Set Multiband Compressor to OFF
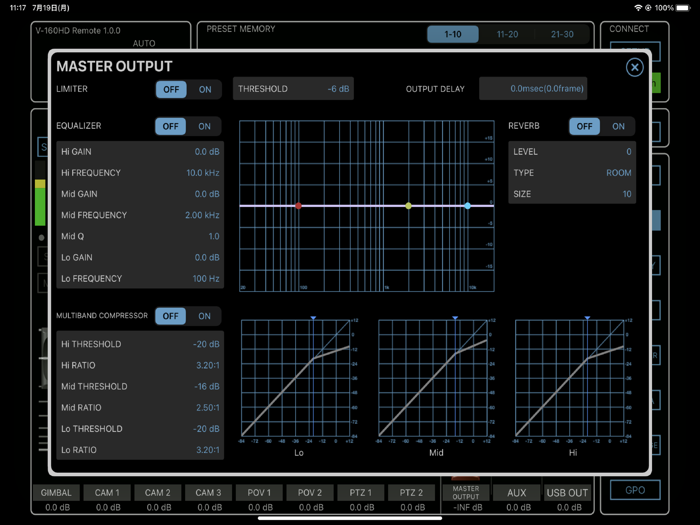Image resolution: width=700 pixels, height=525 pixels. coord(171,316)
